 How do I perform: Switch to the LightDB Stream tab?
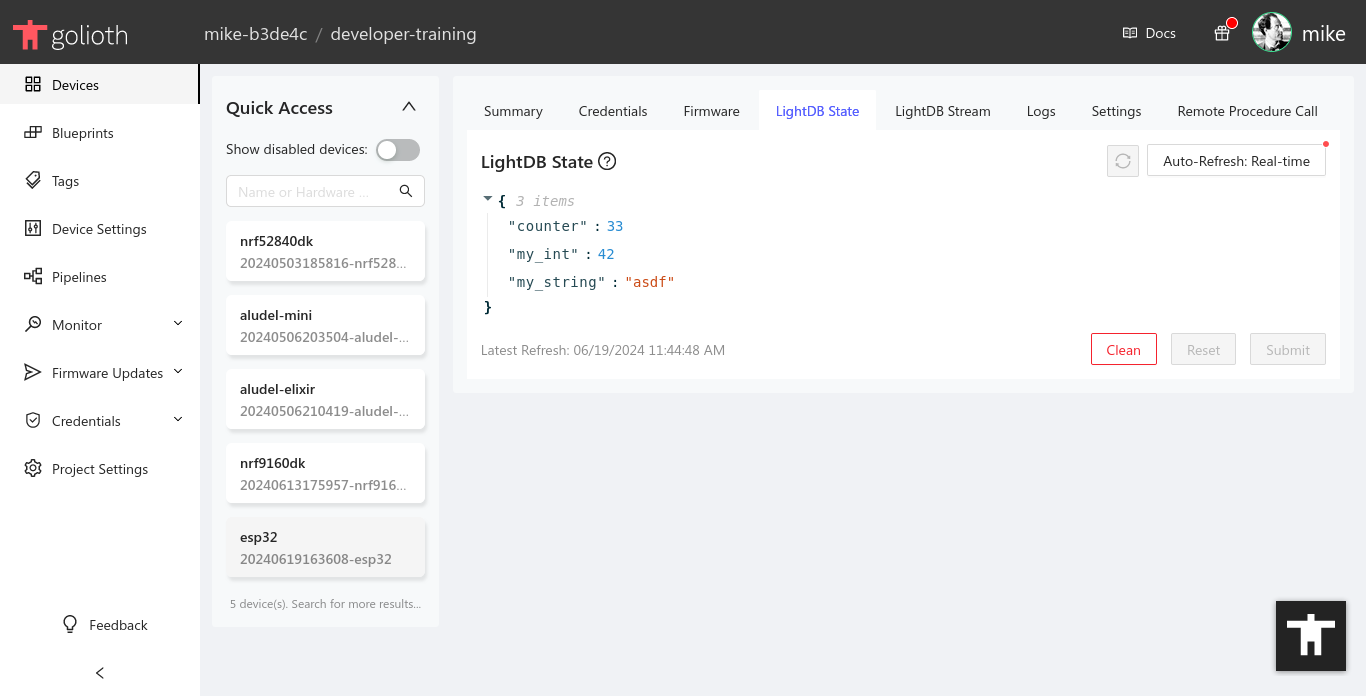(942, 111)
